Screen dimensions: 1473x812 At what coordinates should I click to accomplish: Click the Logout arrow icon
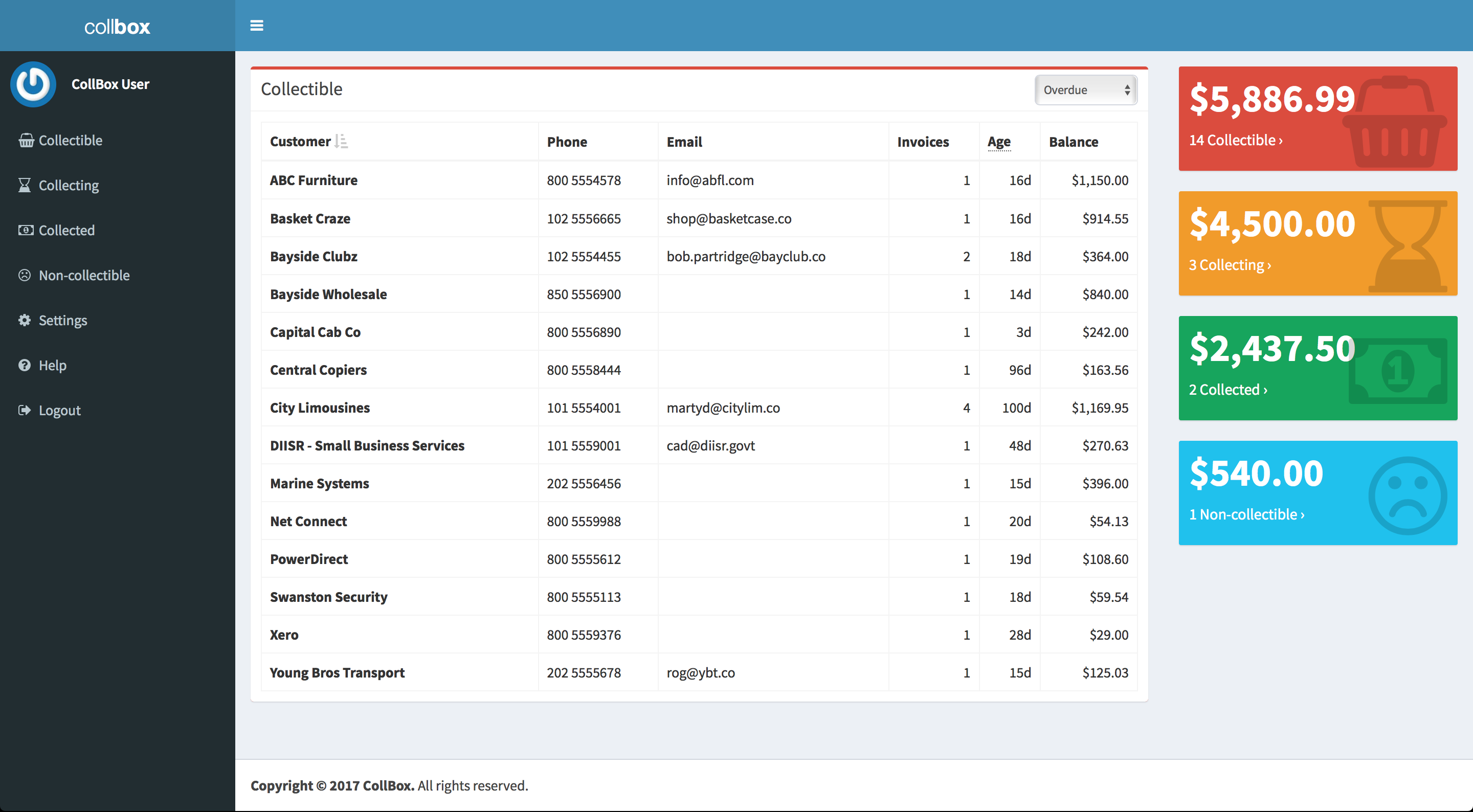[25, 410]
